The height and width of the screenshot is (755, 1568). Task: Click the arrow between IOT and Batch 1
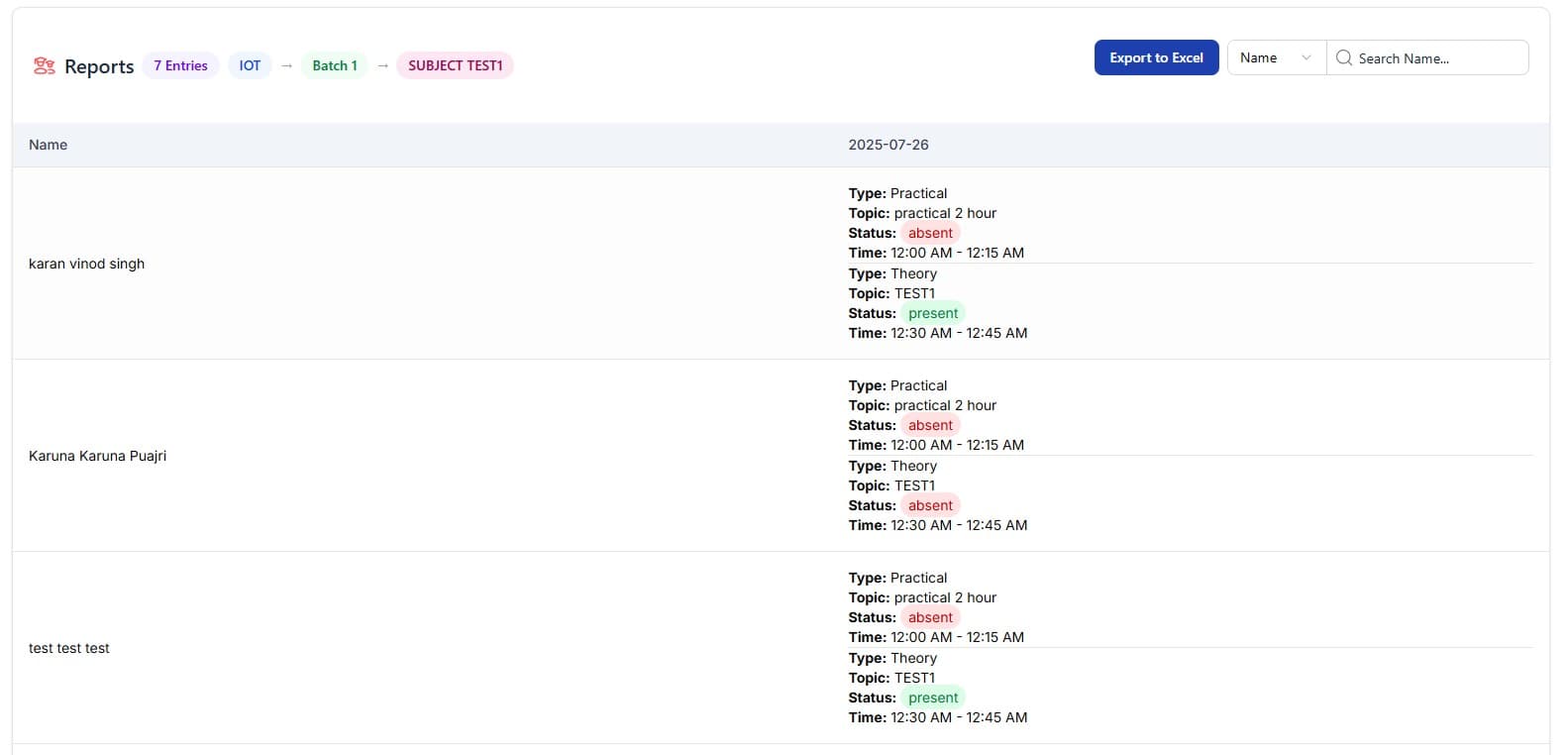(286, 66)
